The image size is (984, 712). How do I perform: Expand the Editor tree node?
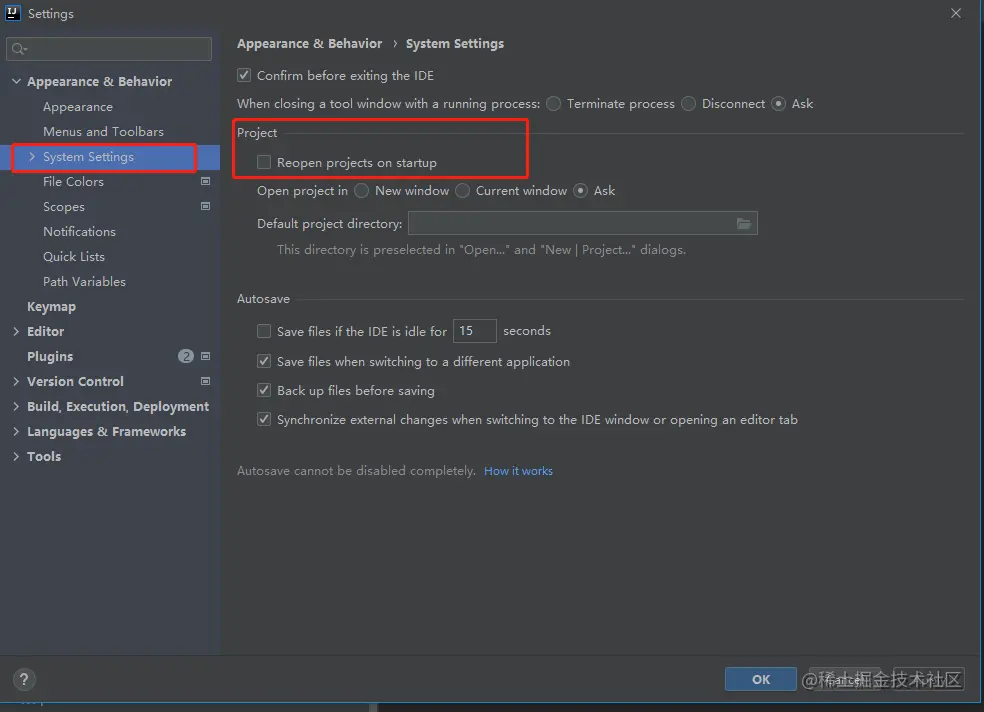point(16,331)
